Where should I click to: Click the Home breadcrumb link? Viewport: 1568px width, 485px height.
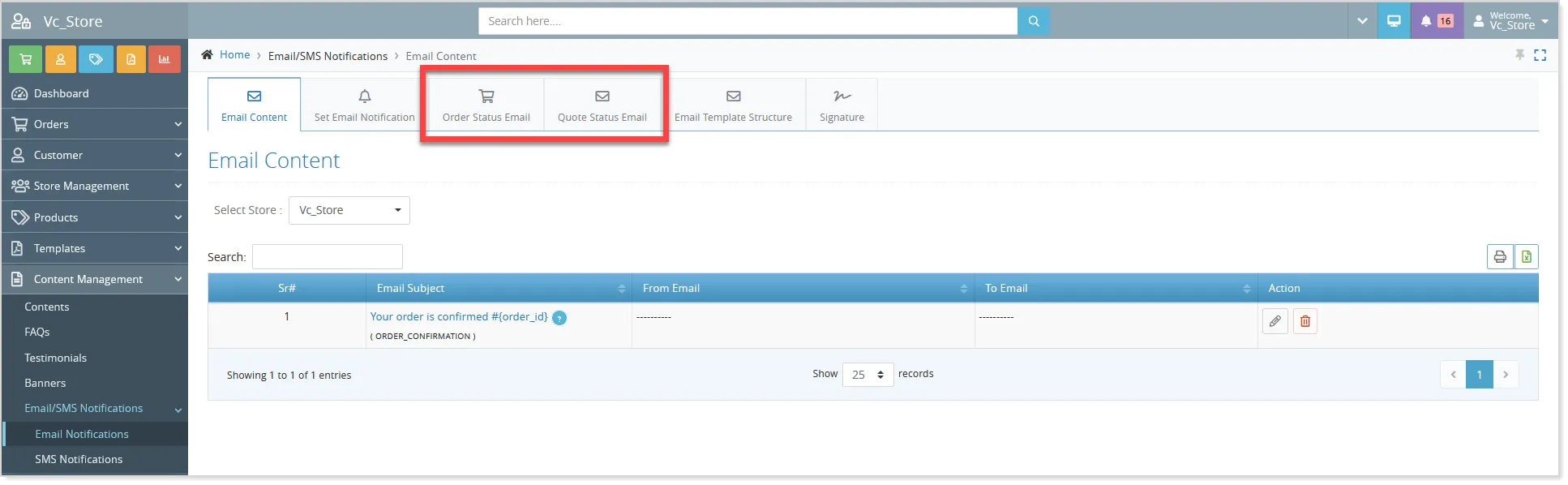235,54
